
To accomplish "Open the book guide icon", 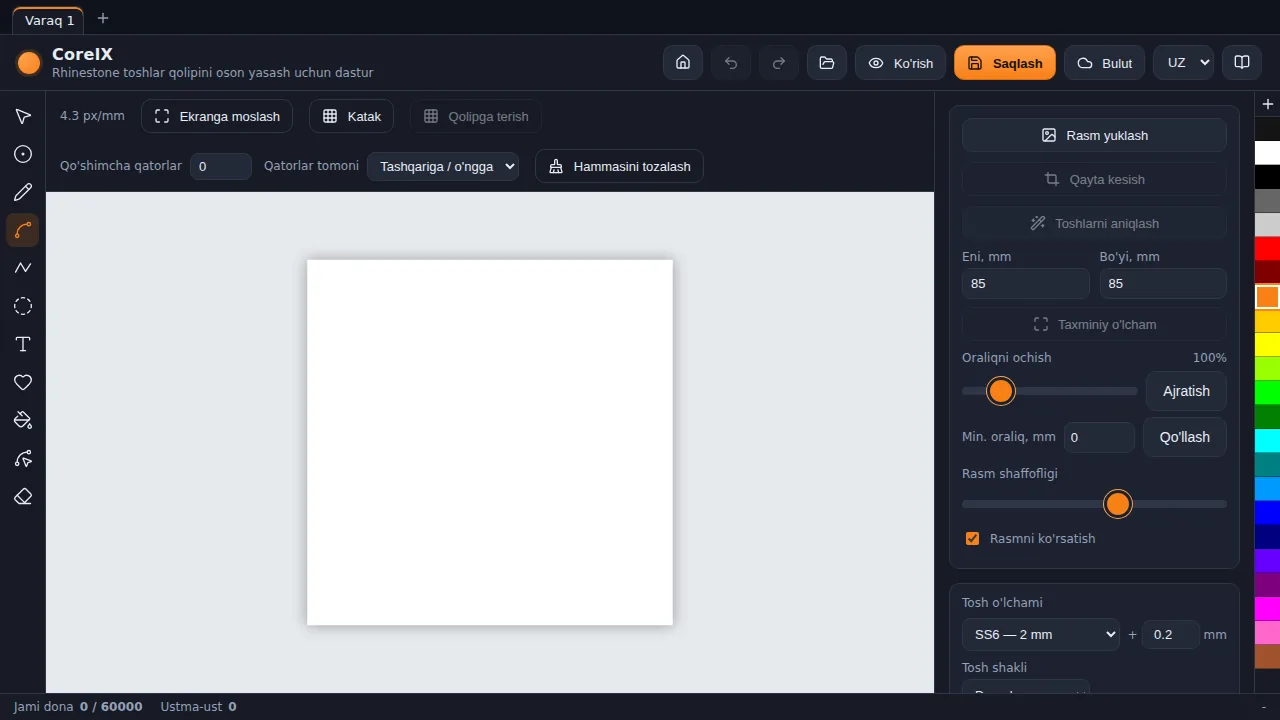I will click(1242, 62).
